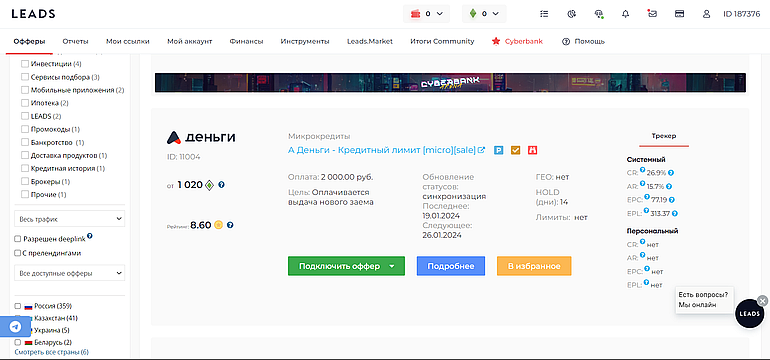Check the Сервисы подбора (3) category
The height and width of the screenshot is (360, 770).
tap(25, 77)
